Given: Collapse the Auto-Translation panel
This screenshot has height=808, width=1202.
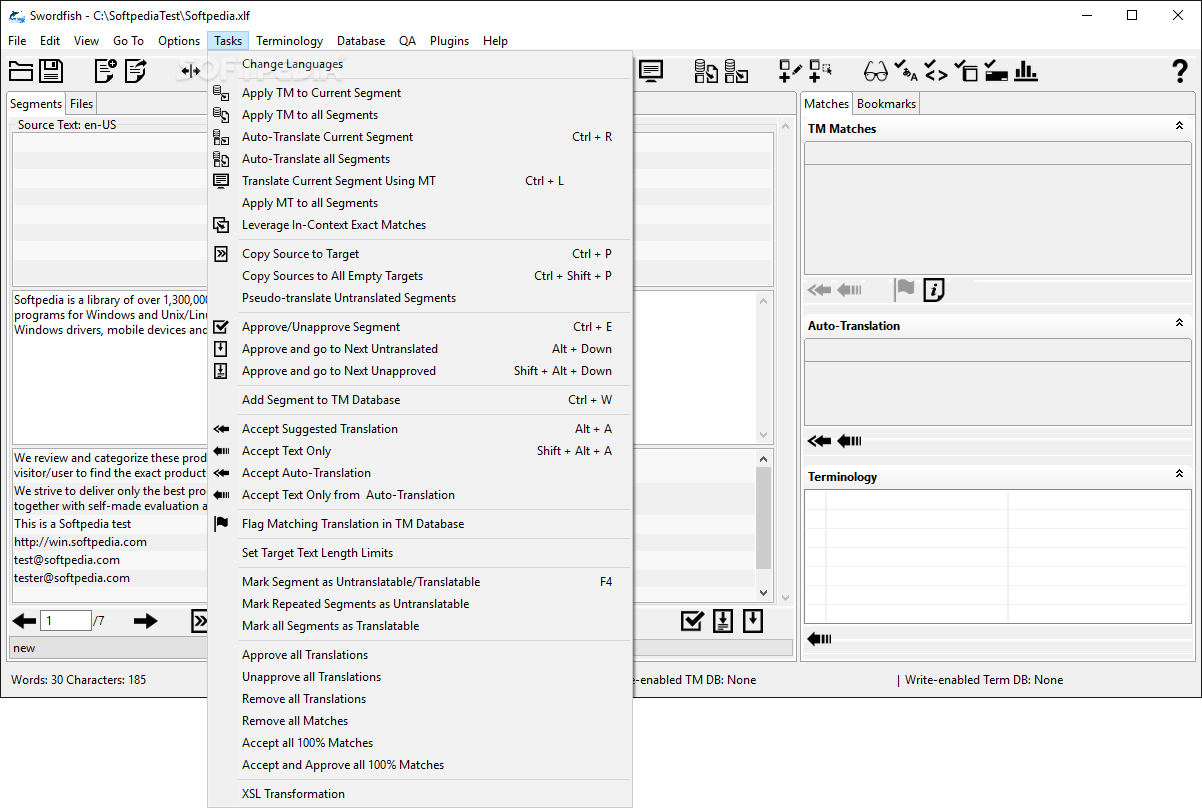Looking at the screenshot, I should coord(1179,324).
